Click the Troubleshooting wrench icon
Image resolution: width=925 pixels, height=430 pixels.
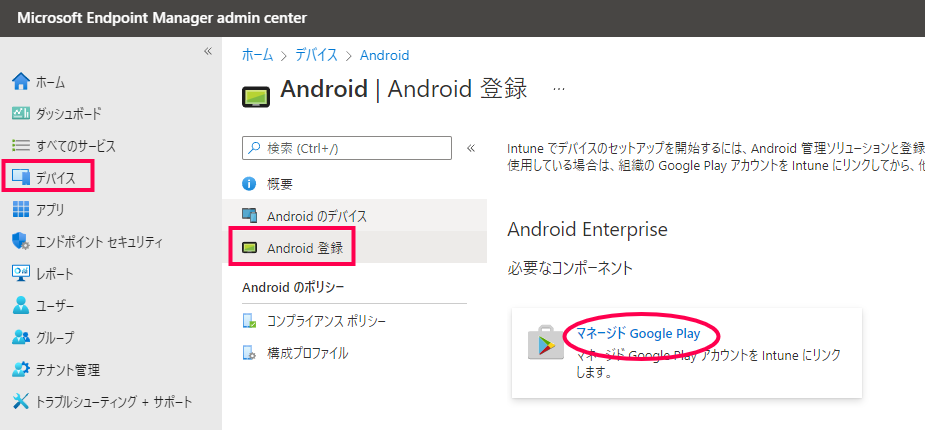pos(21,402)
